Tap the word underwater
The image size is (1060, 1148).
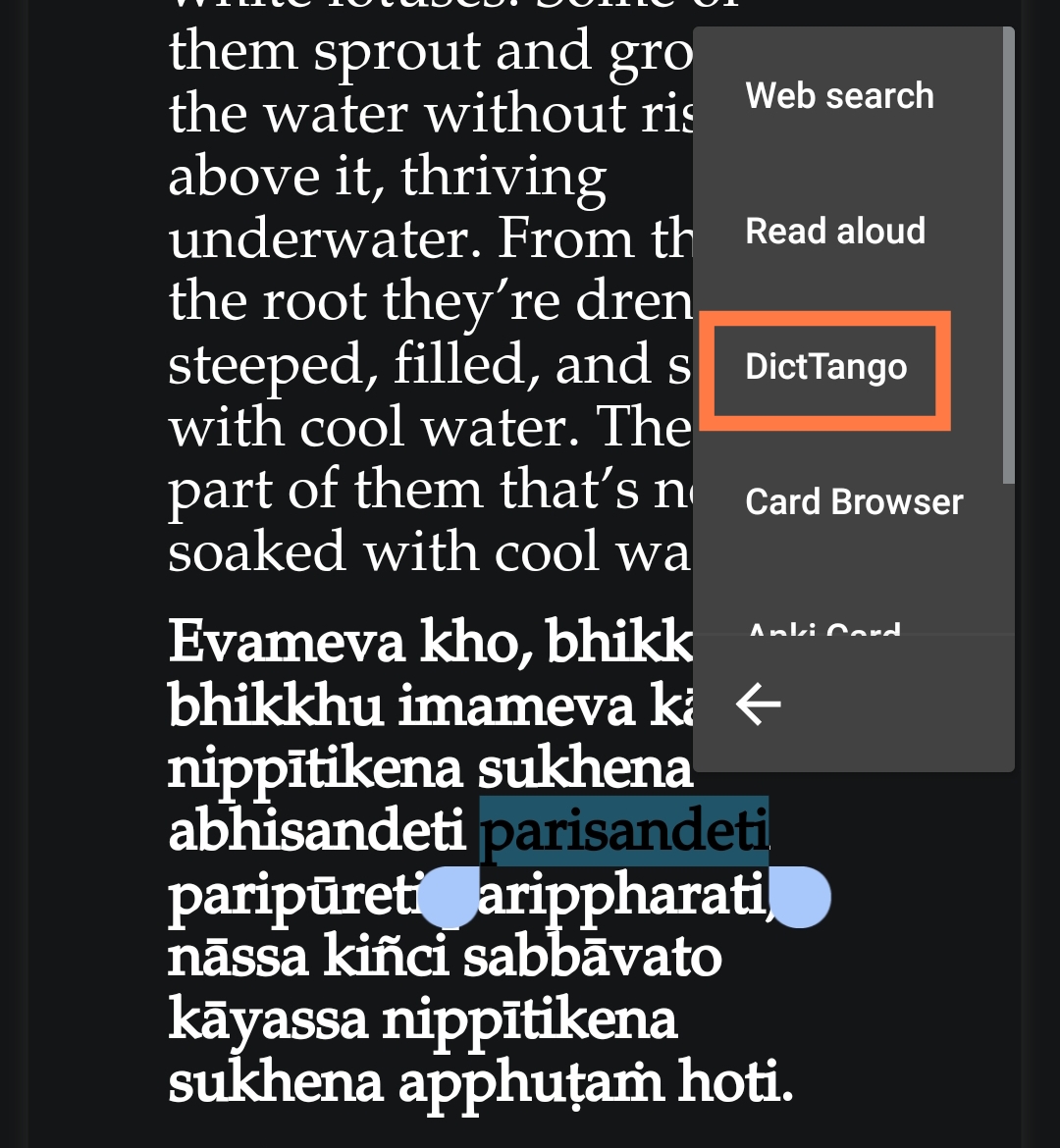tap(323, 238)
